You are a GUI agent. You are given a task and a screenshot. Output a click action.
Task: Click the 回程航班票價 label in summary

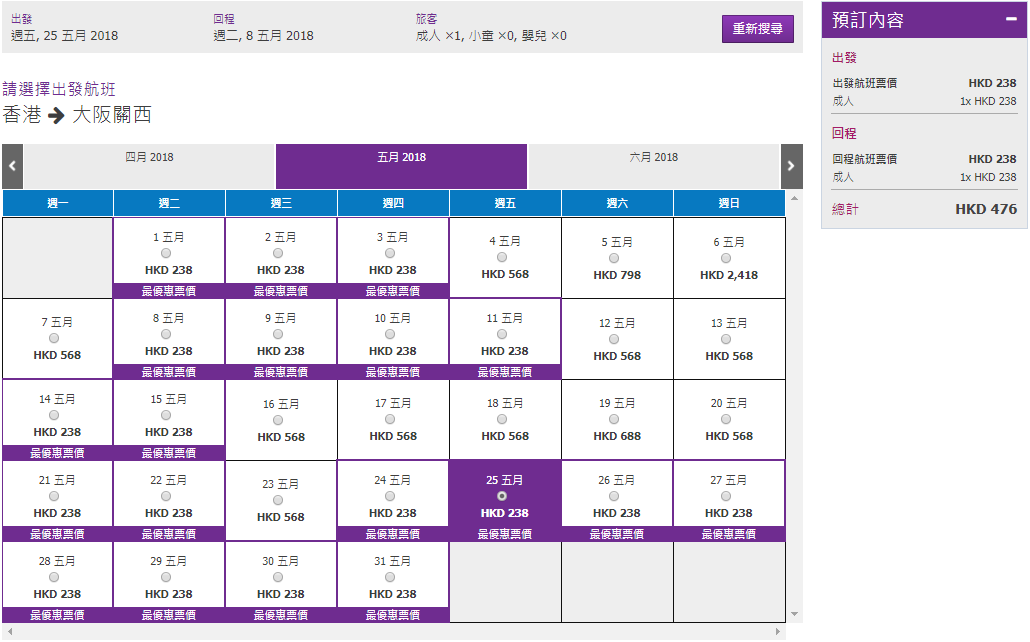[864, 159]
